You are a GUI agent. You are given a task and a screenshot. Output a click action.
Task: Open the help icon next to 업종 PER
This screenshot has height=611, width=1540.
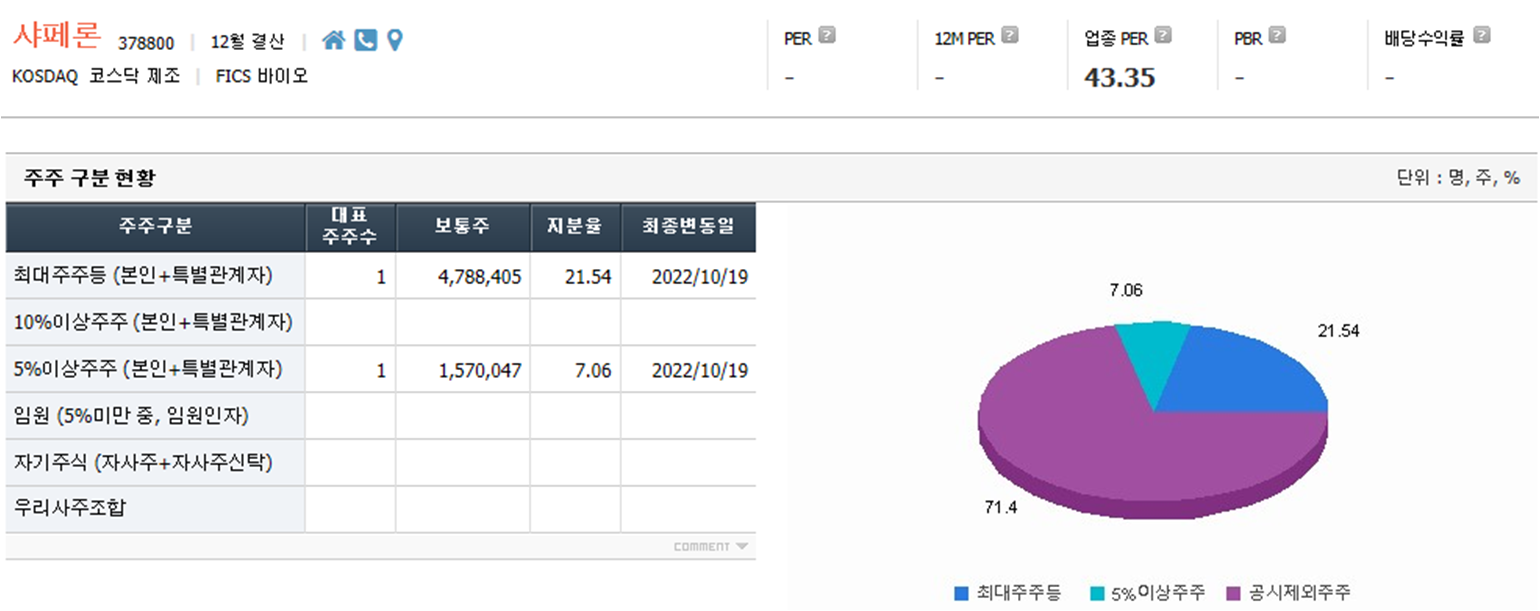pos(1163,35)
